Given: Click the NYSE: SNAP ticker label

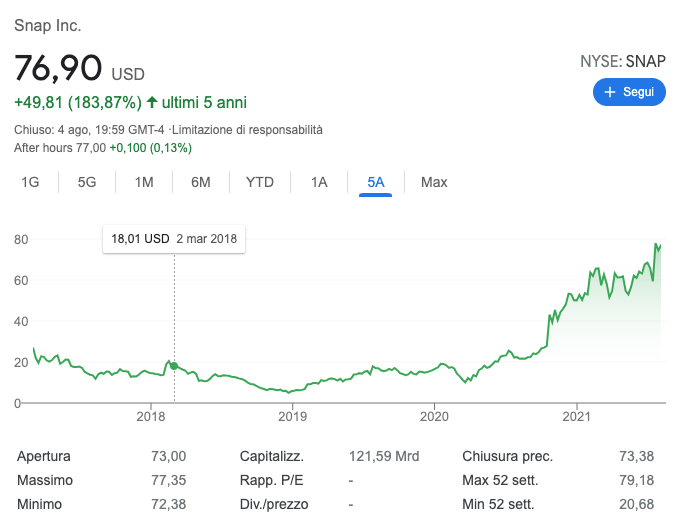Looking at the screenshot, I should pyautogui.click(x=622, y=61).
